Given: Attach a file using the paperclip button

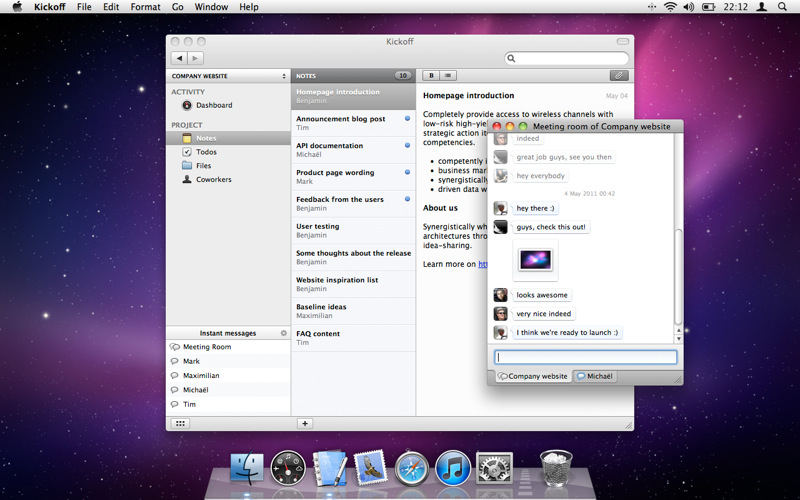Looking at the screenshot, I should click(x=619, y=76).
